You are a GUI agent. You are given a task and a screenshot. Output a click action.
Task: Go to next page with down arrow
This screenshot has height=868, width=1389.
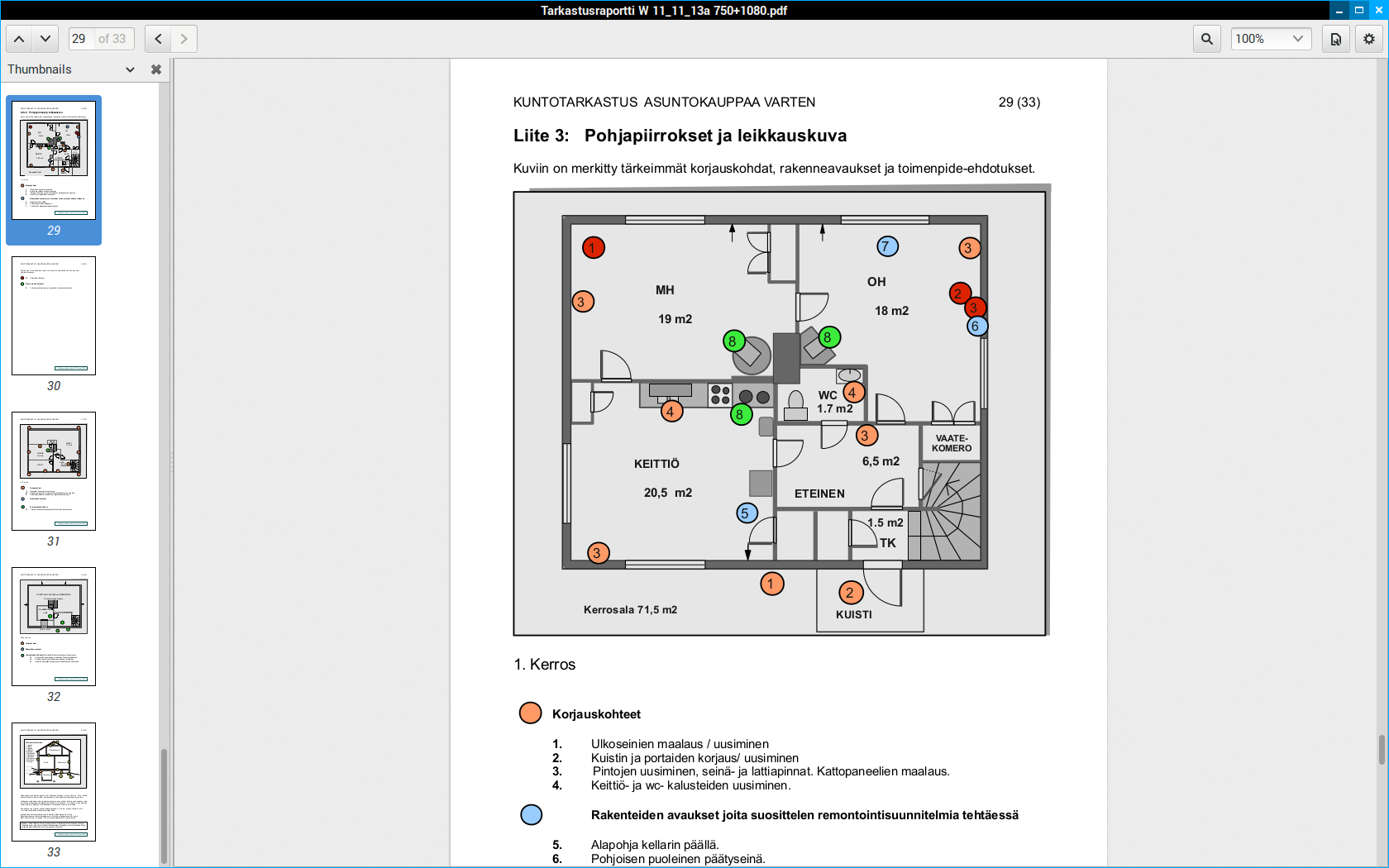pyautogui.click(x=45, y=39)
